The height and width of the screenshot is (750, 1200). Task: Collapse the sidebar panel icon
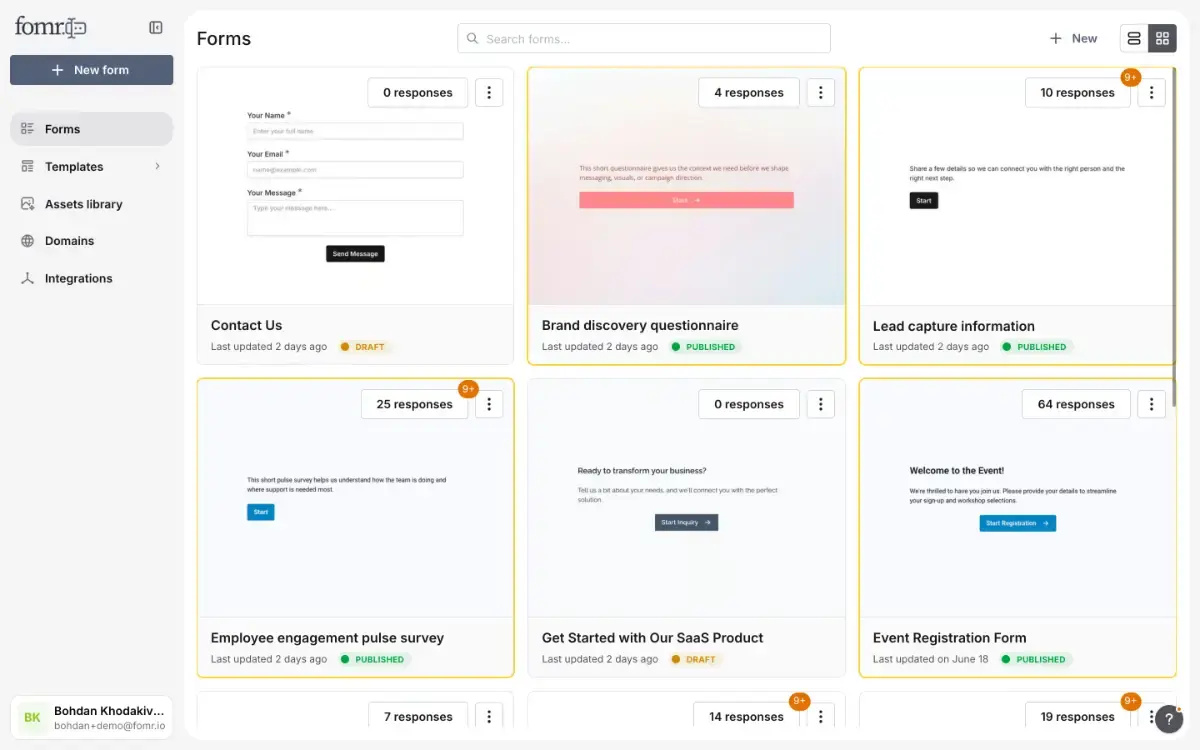point(156,28)
